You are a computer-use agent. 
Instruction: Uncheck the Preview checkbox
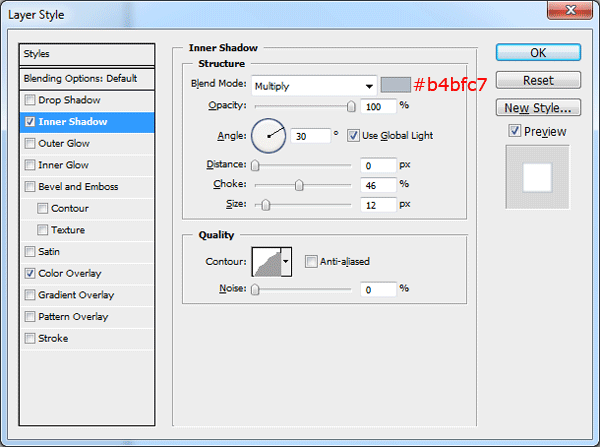[514, 131]
